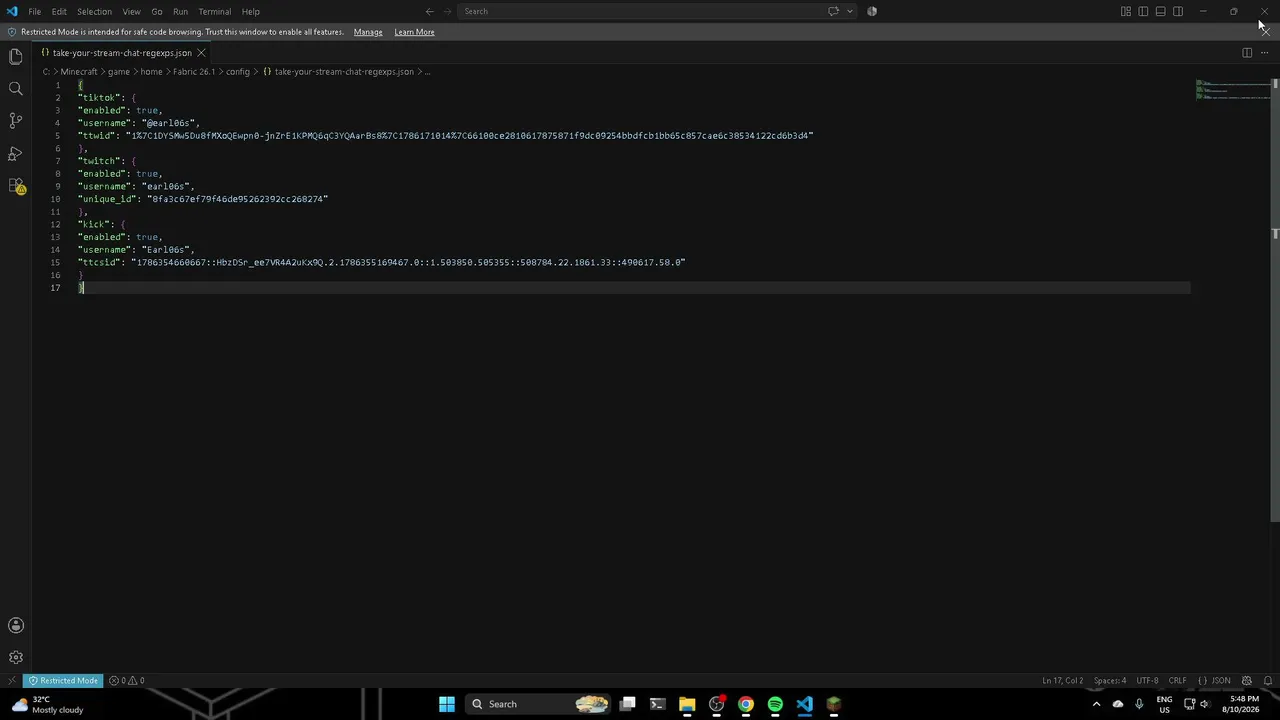Screen dimensions: 1280x720
Task: Open the remote window indicator
Action: point(11,681)
